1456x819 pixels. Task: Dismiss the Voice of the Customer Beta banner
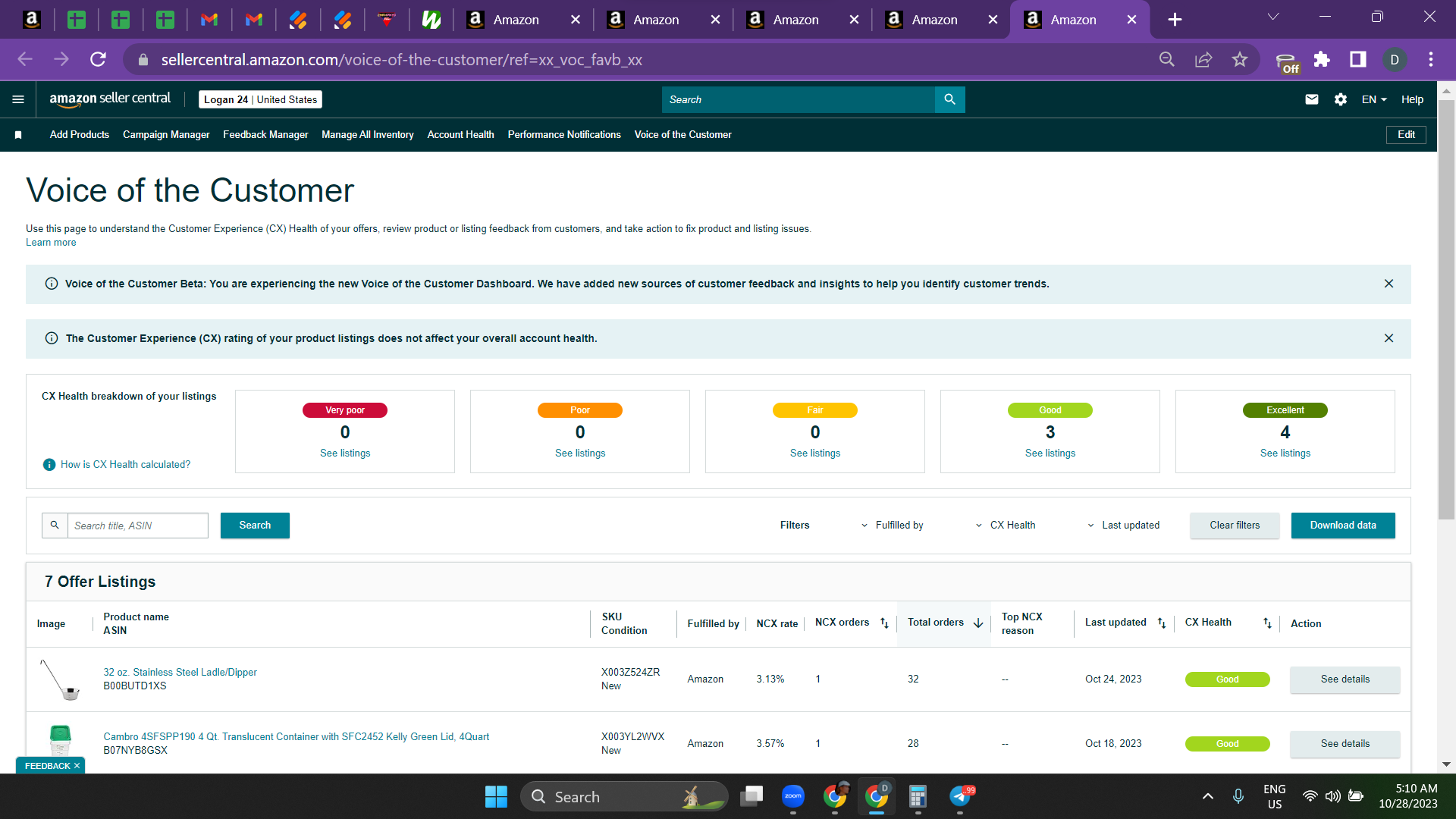point(1389,284)
